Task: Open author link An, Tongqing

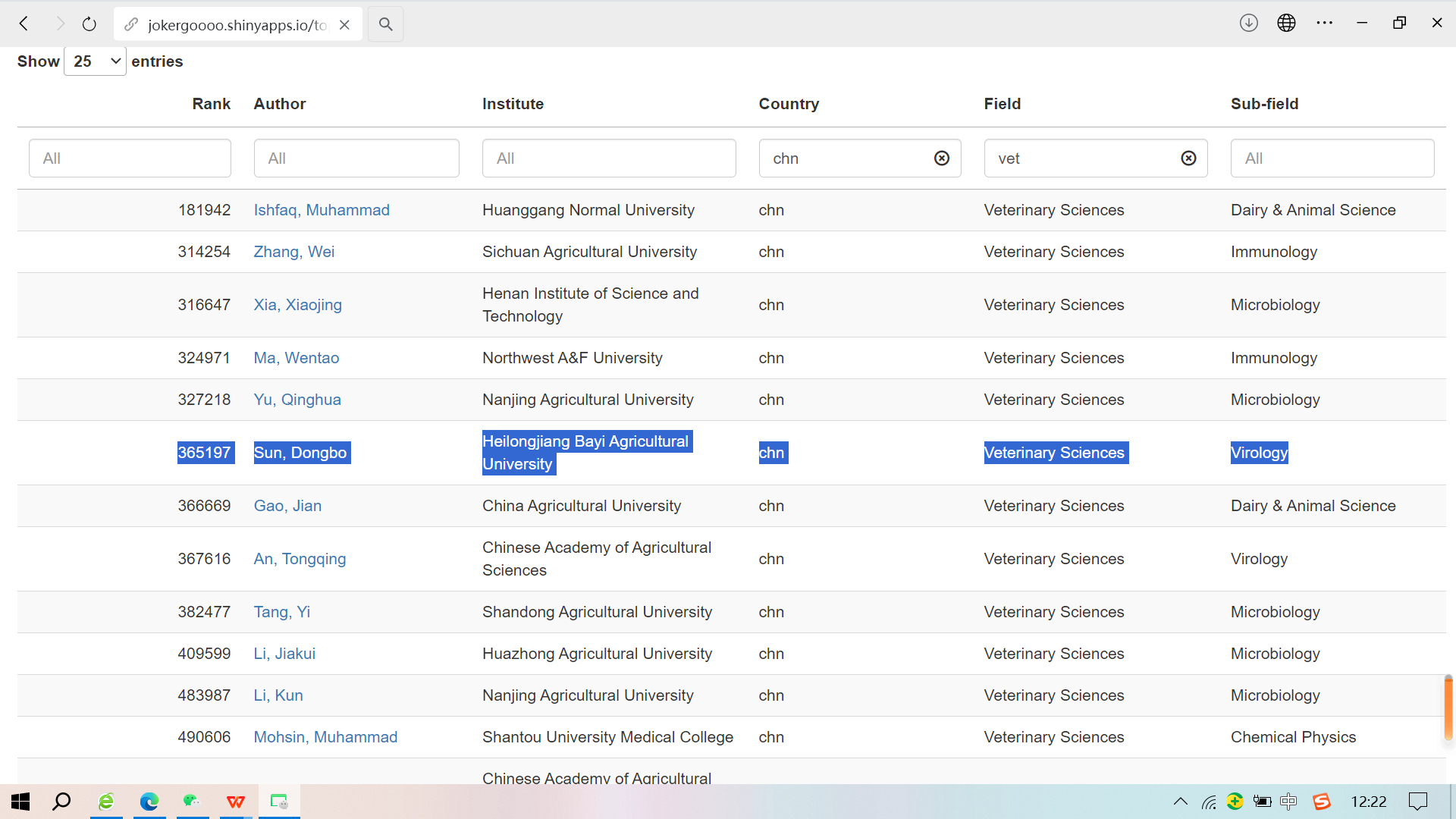Action: tap(300, 559)
